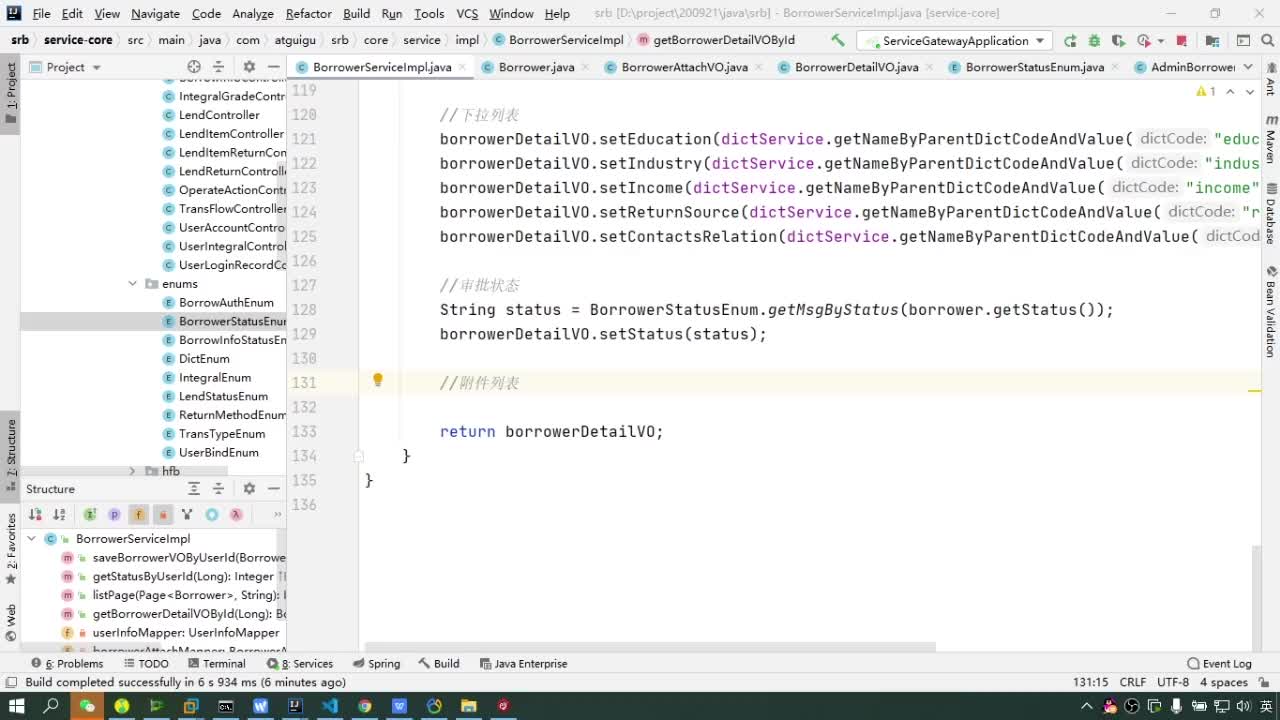Click the editor vertical scrollbar

coord(1257,597)
